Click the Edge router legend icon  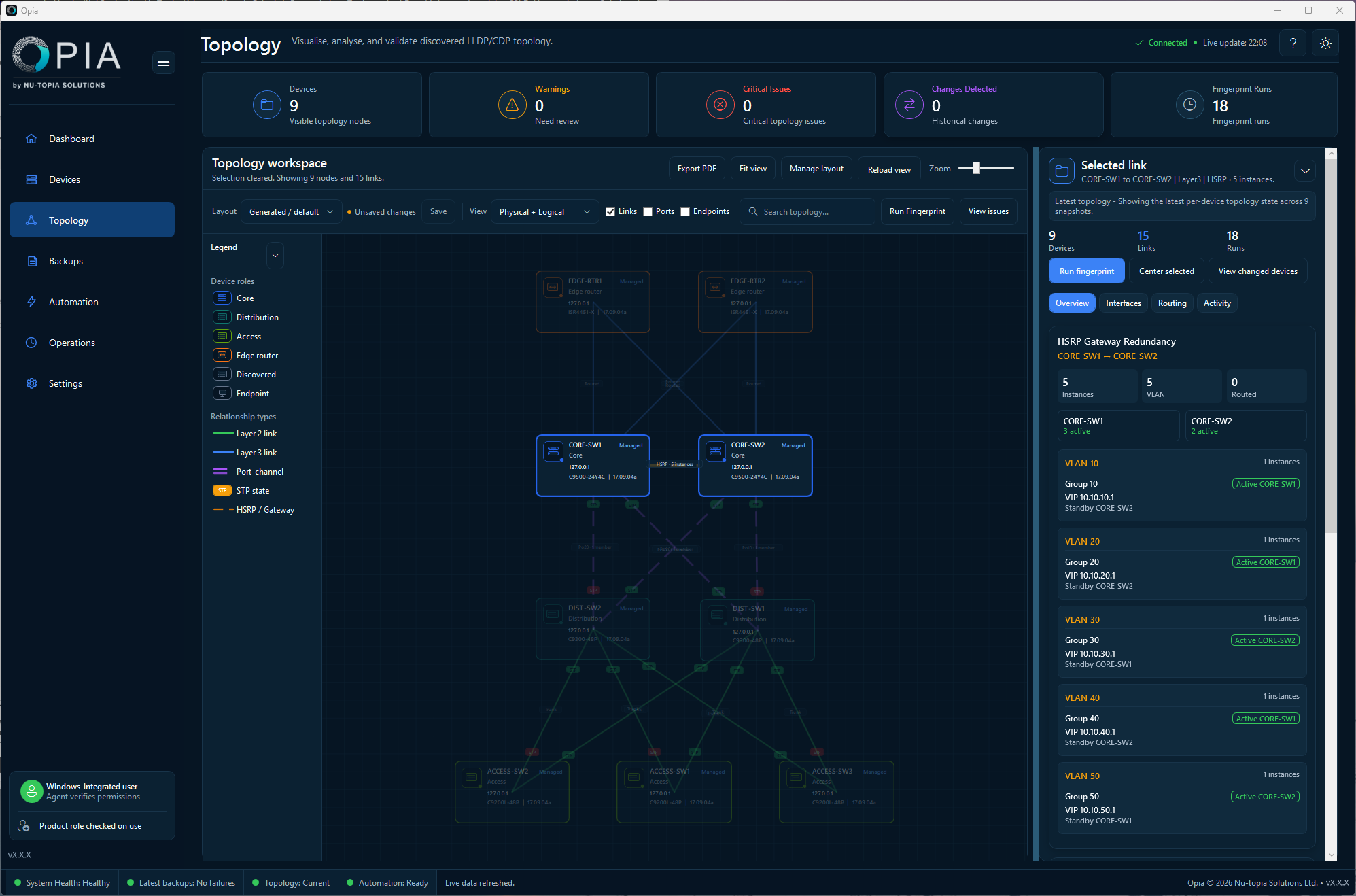(x=222, y=356)
